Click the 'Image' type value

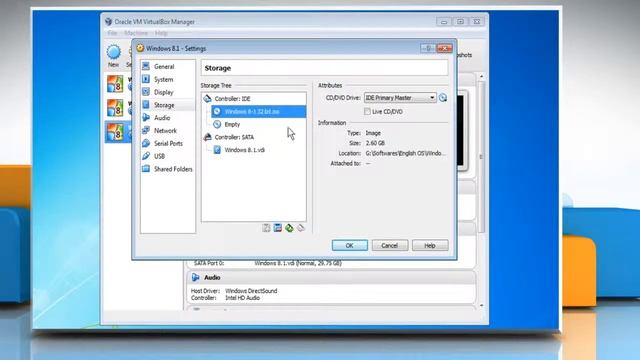(x=373, y=133)
